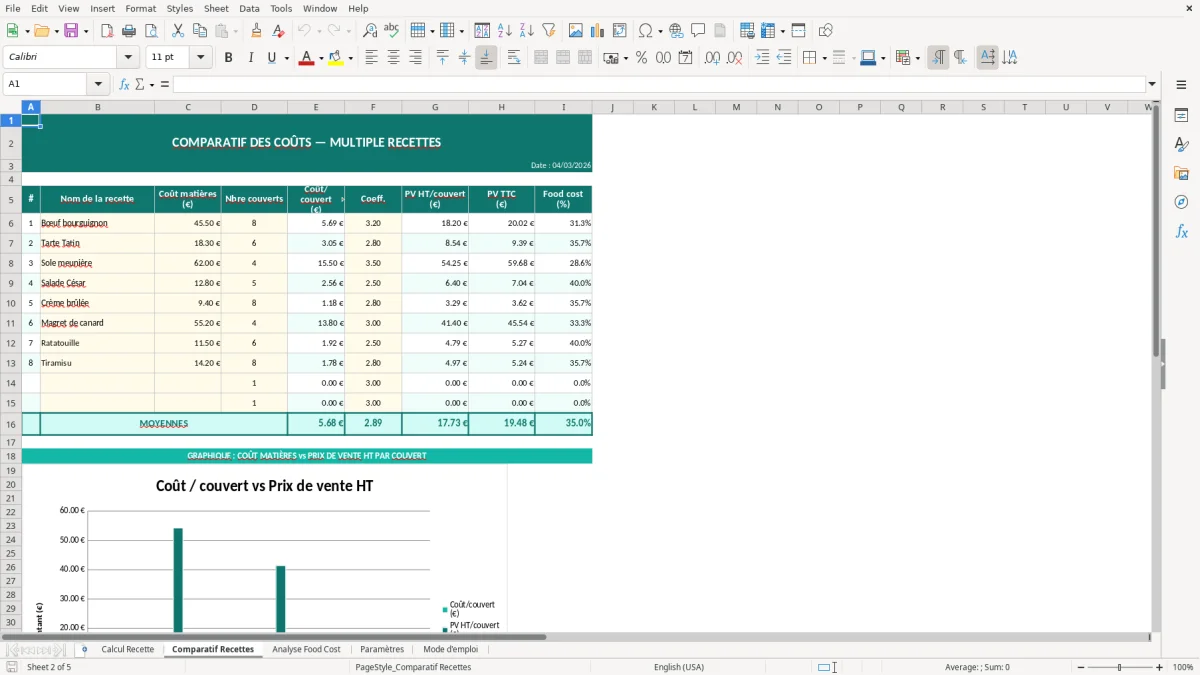Click the Draw Functions shapes icon

coord(825,31)
